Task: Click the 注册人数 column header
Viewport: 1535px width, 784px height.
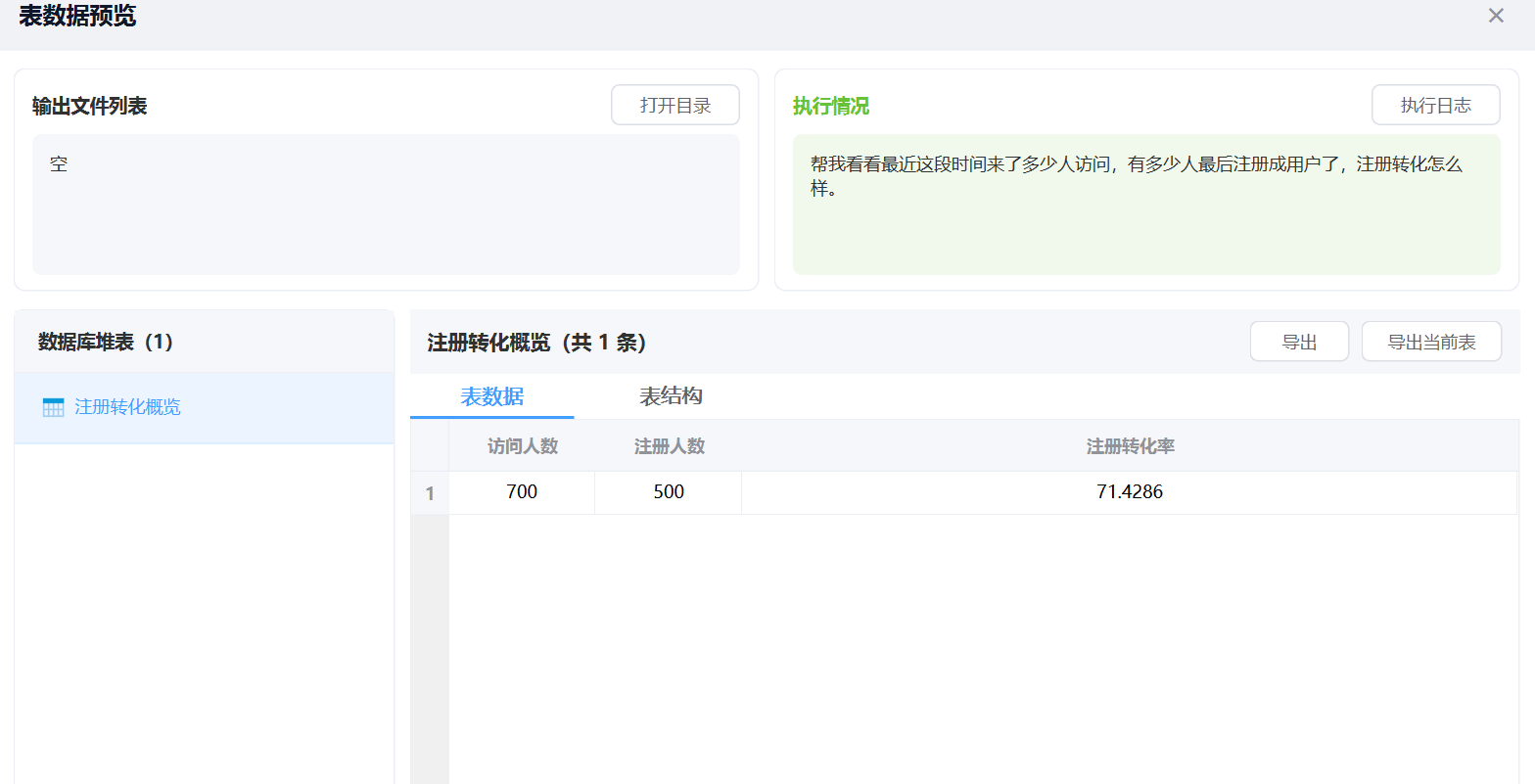Action: coord(669,446)
